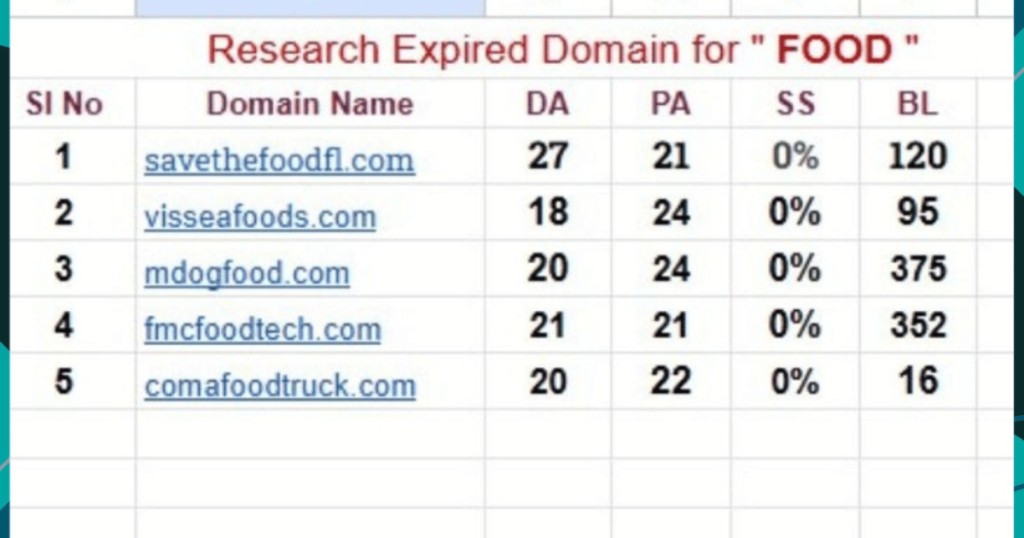The height and width of the screenshot is (538, 1024).
Task: Click the DA column header cell
Action: click(547, 104)
